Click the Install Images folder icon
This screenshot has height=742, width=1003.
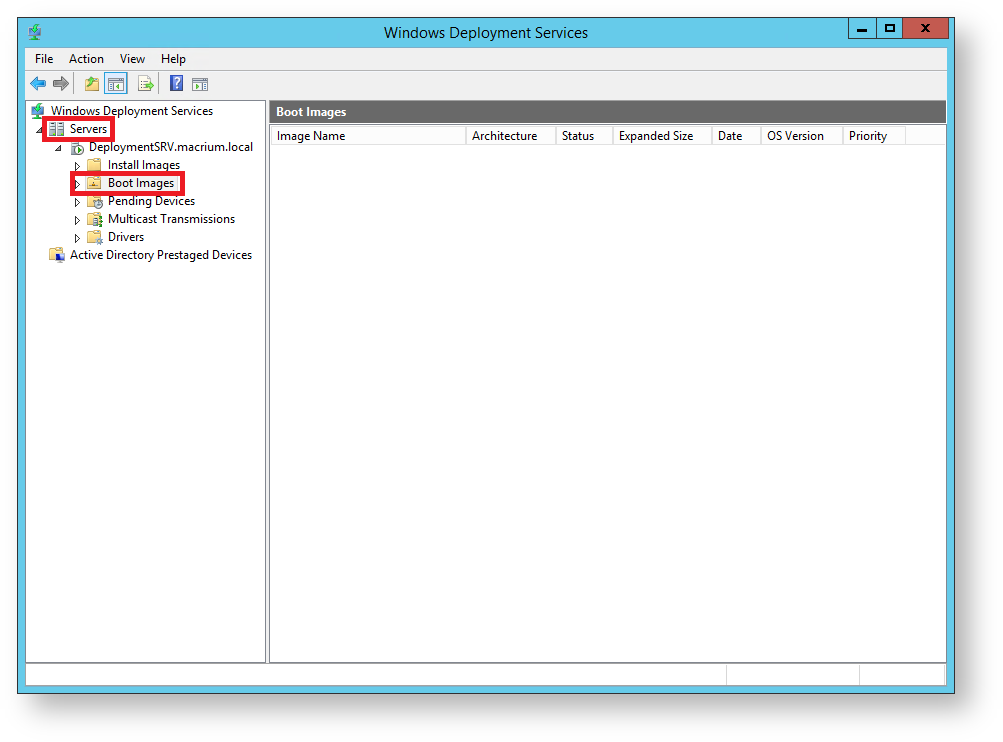94,165
